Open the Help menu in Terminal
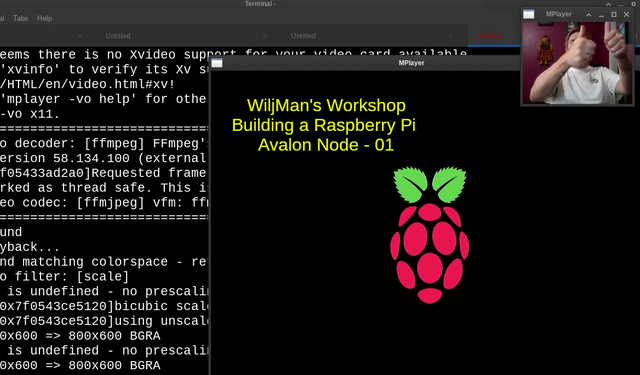Viewport: 640px width, 375px height. click(x=44, y=18)
